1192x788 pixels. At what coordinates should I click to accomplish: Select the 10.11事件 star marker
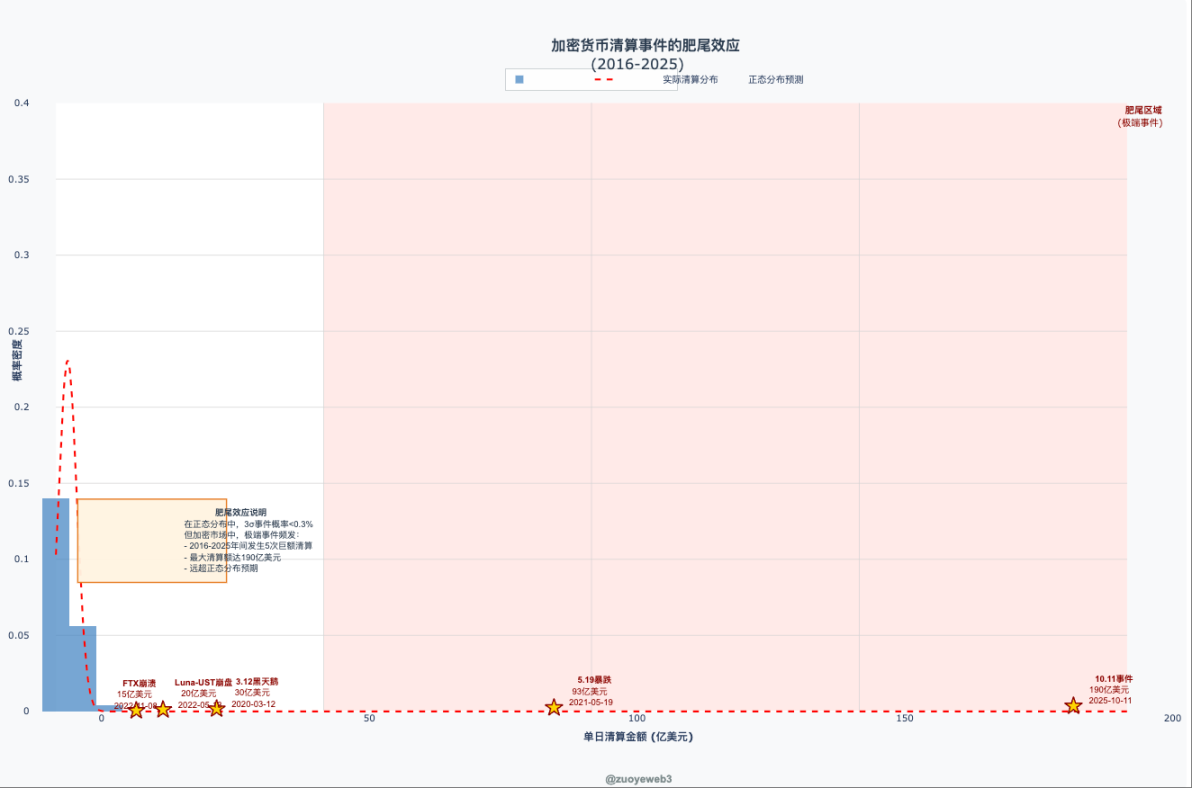click(1073, 705)
